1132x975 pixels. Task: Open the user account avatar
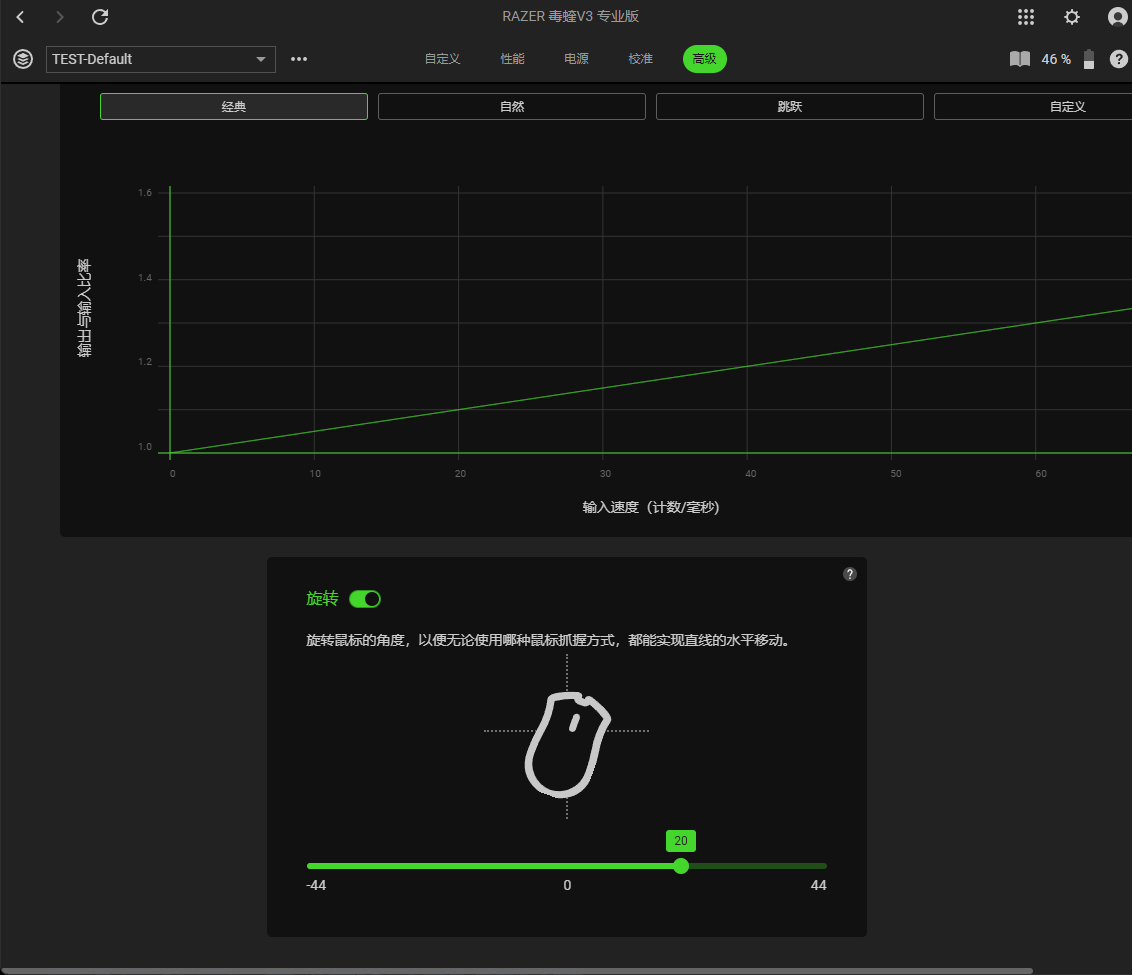tap(1118, 17)
